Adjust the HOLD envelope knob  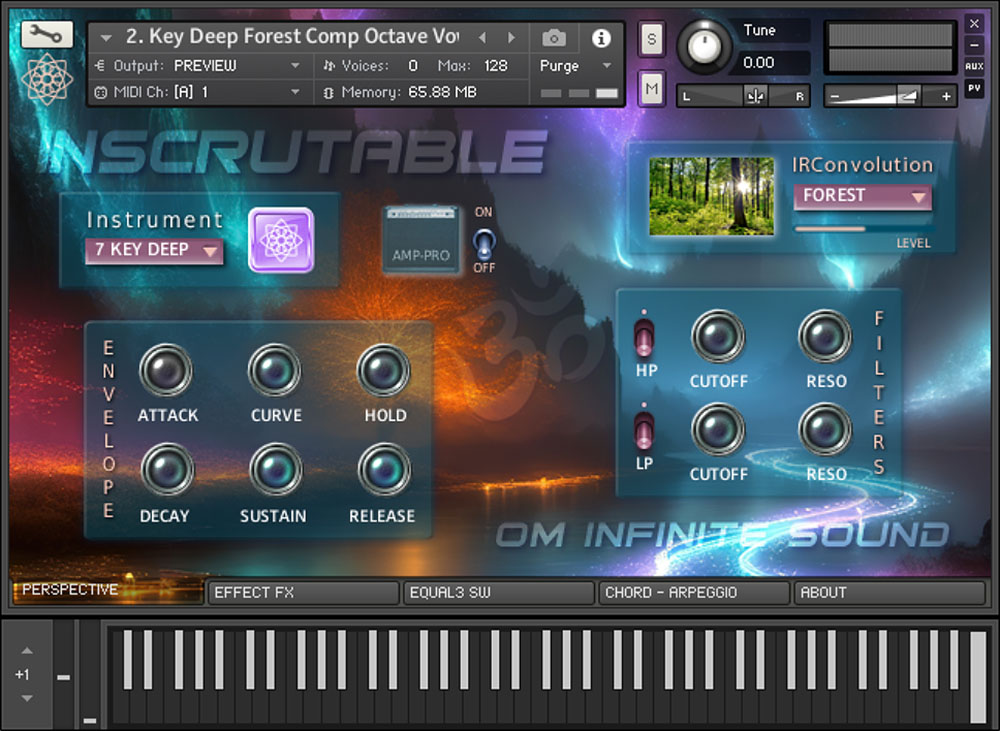(383, 370)
